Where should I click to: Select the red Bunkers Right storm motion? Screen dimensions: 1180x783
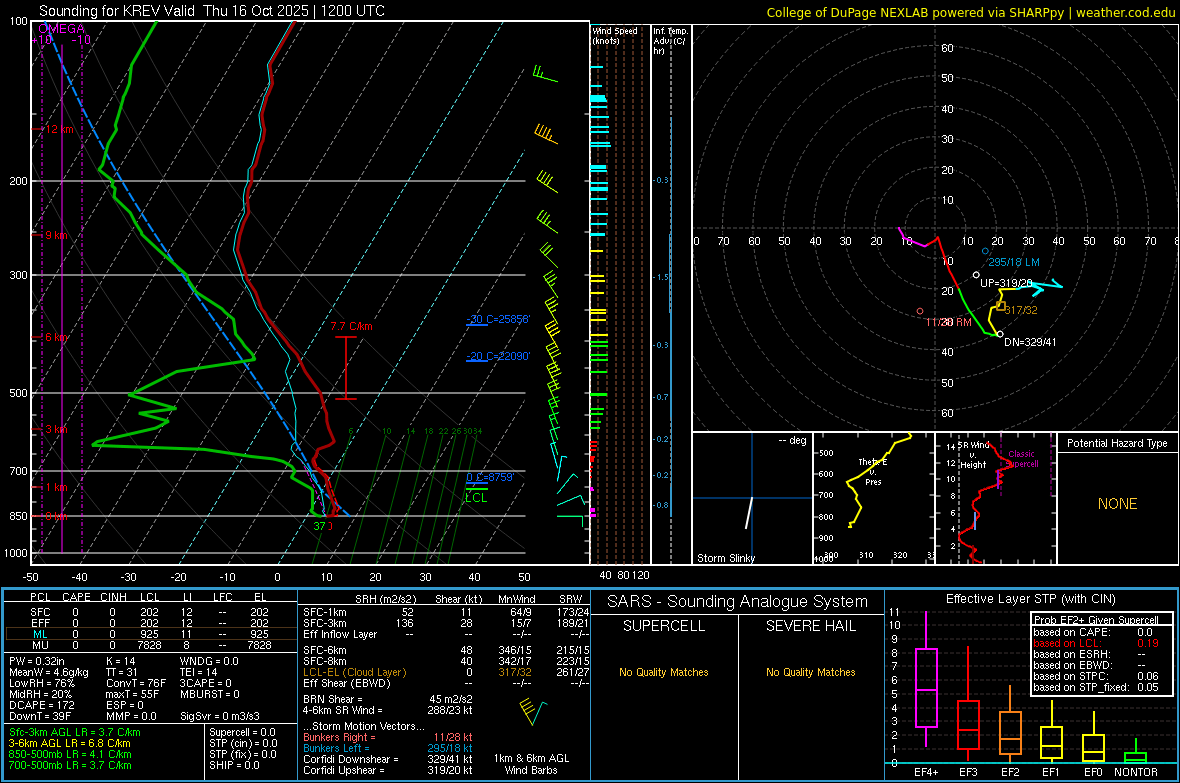tap(388, 737)
